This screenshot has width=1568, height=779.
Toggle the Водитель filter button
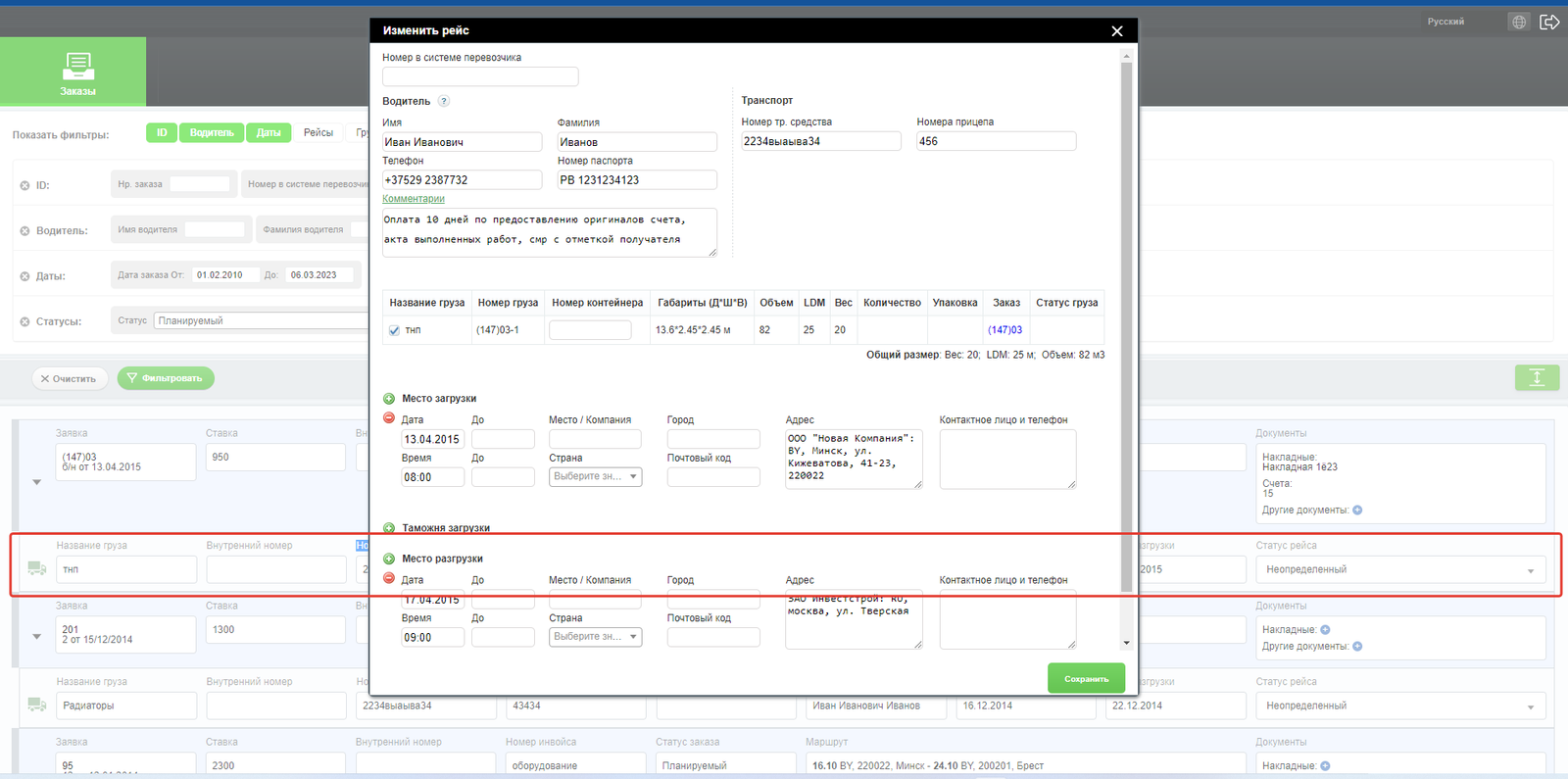click(212, 132)
